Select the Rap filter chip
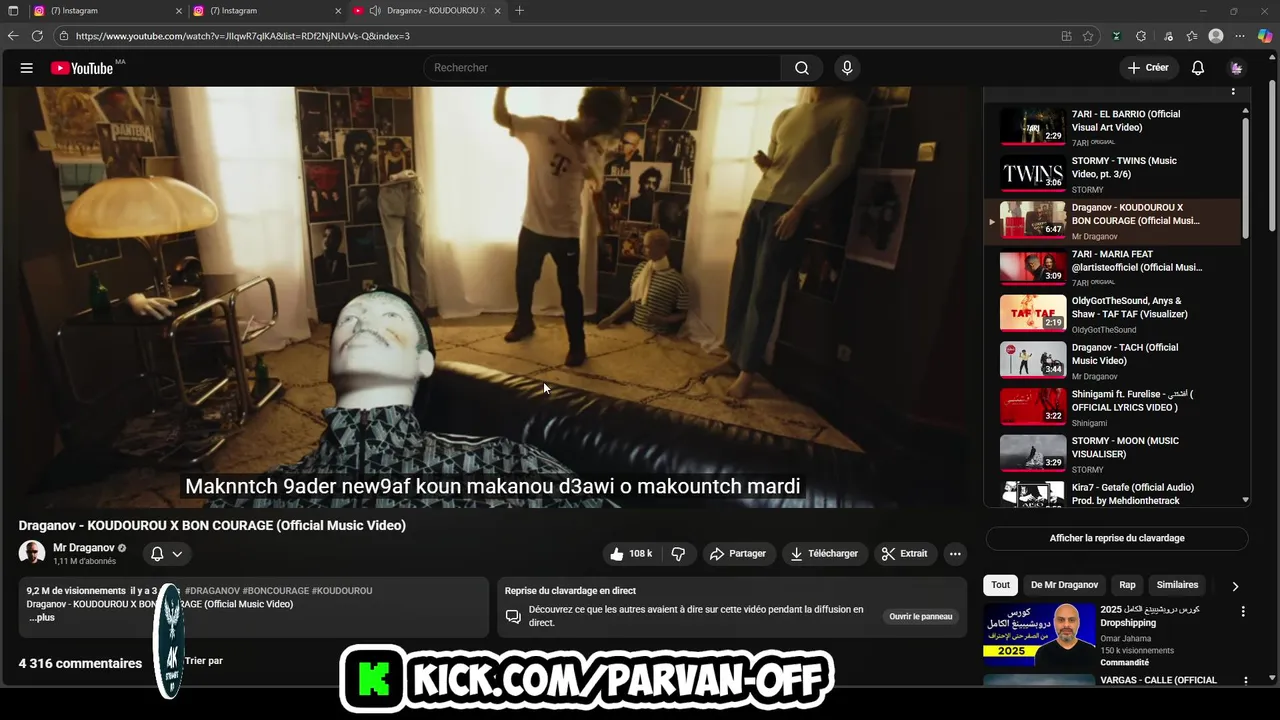 tap(1127, 585)
